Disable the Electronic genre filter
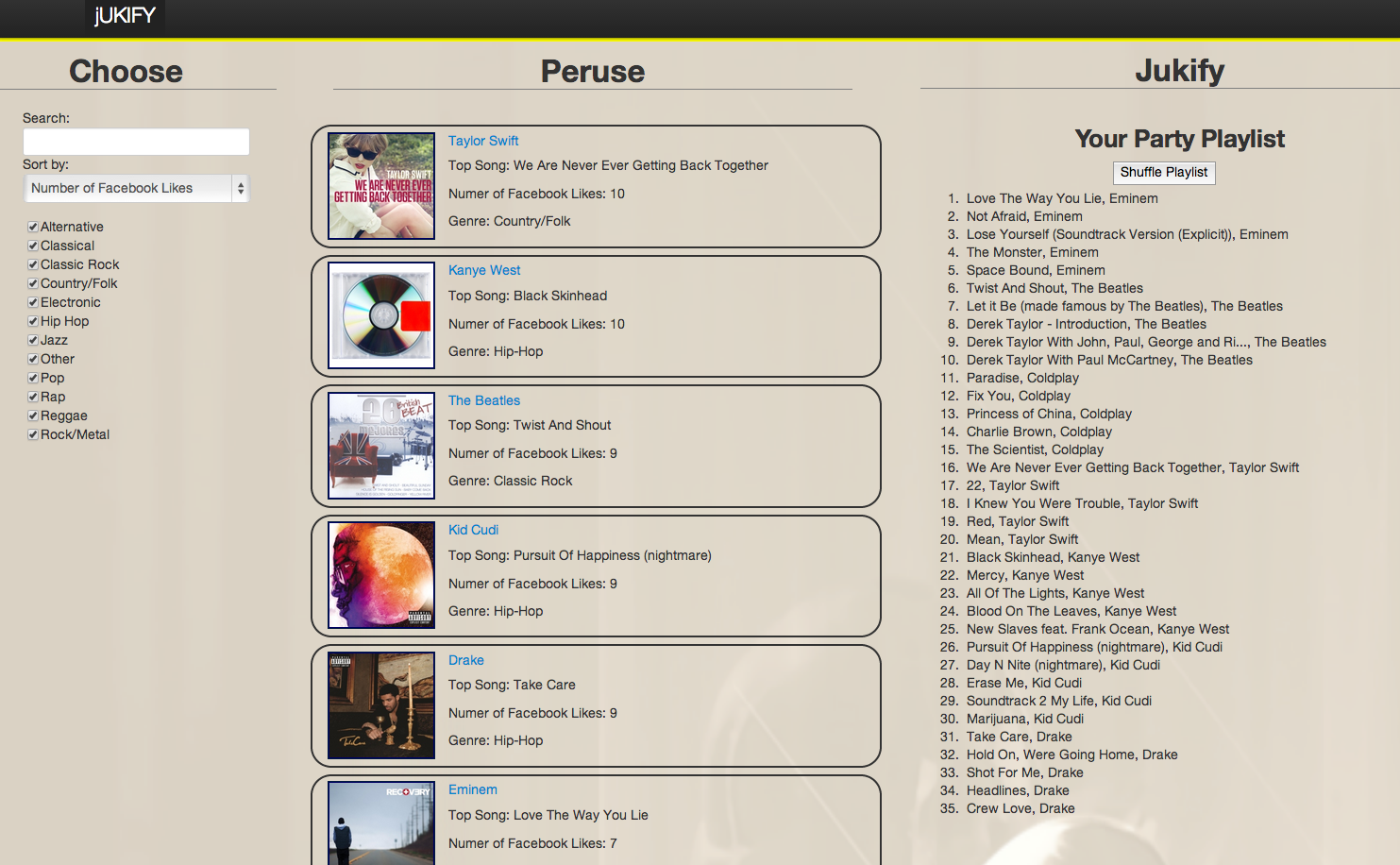1400x865 pixels. point(33,302)
